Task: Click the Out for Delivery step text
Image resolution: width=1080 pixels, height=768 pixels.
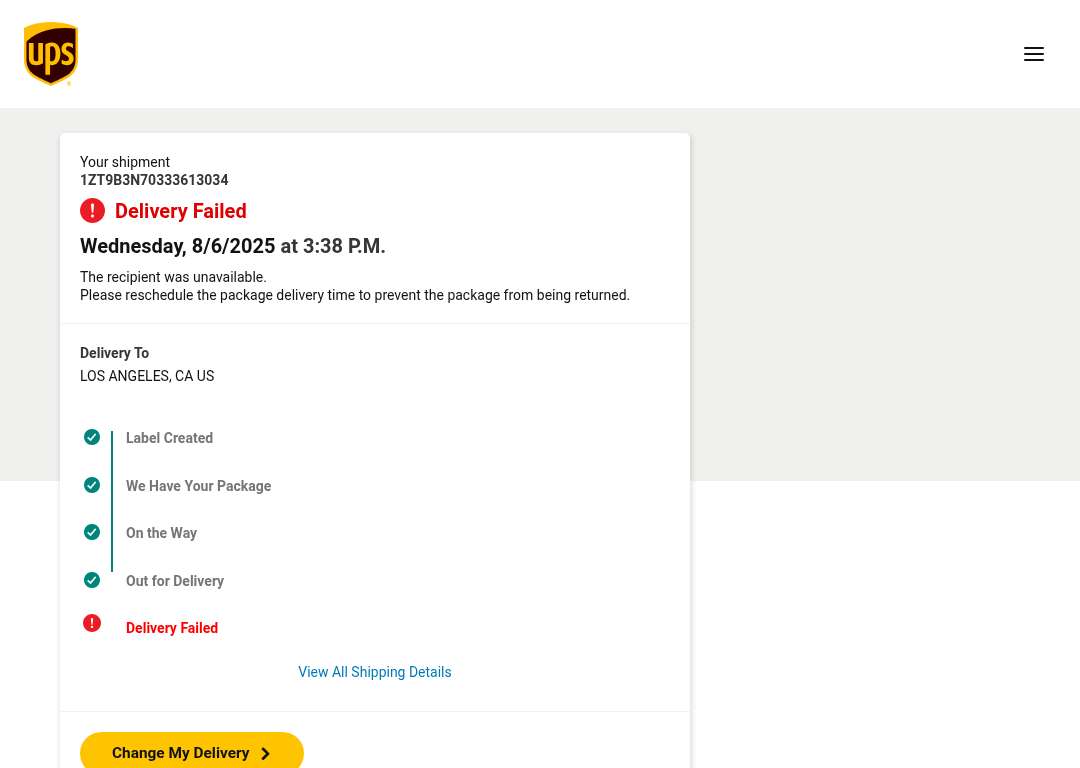Action: [175, 581]
